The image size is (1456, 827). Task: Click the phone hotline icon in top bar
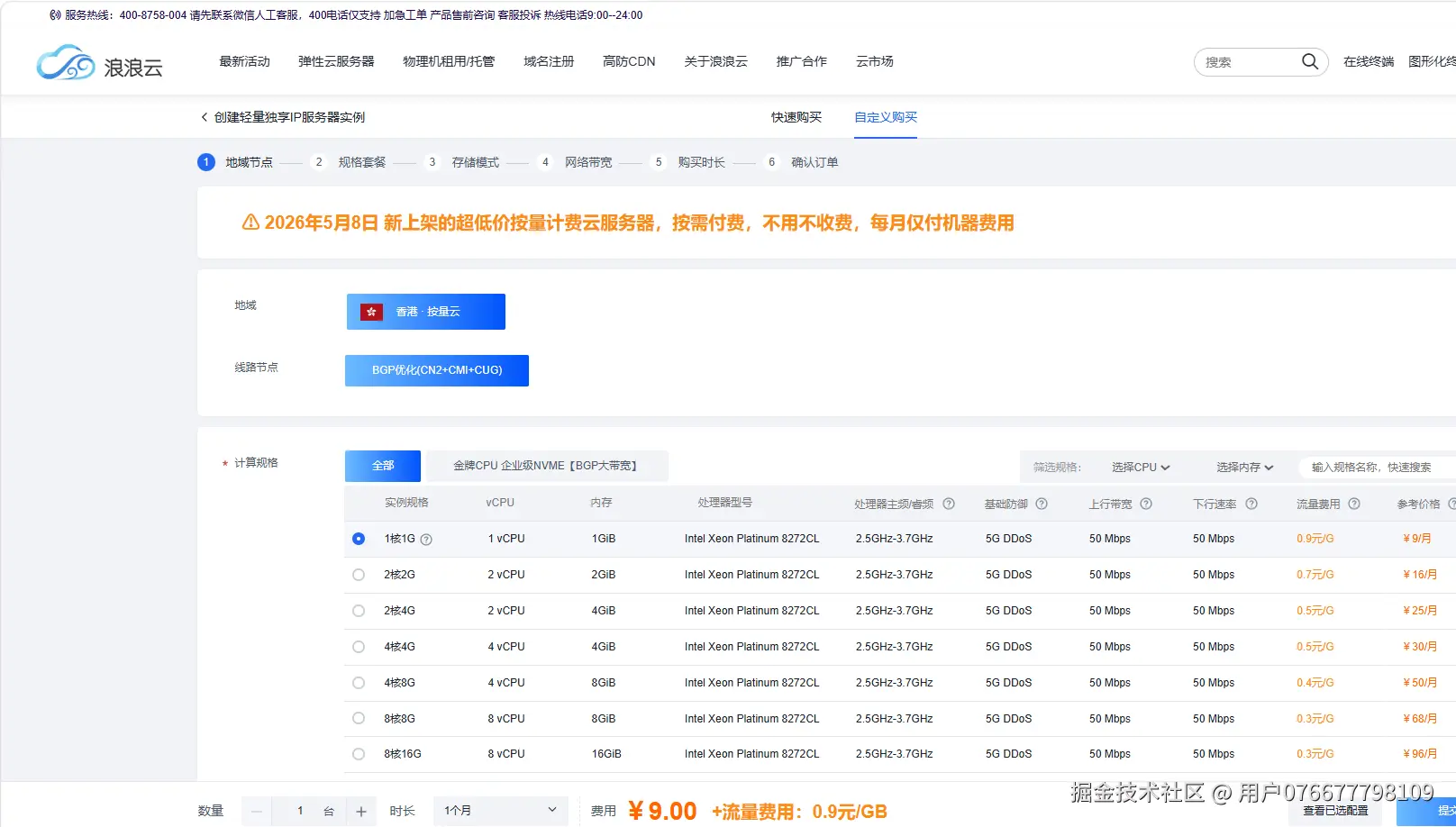(x=55, y=15)
